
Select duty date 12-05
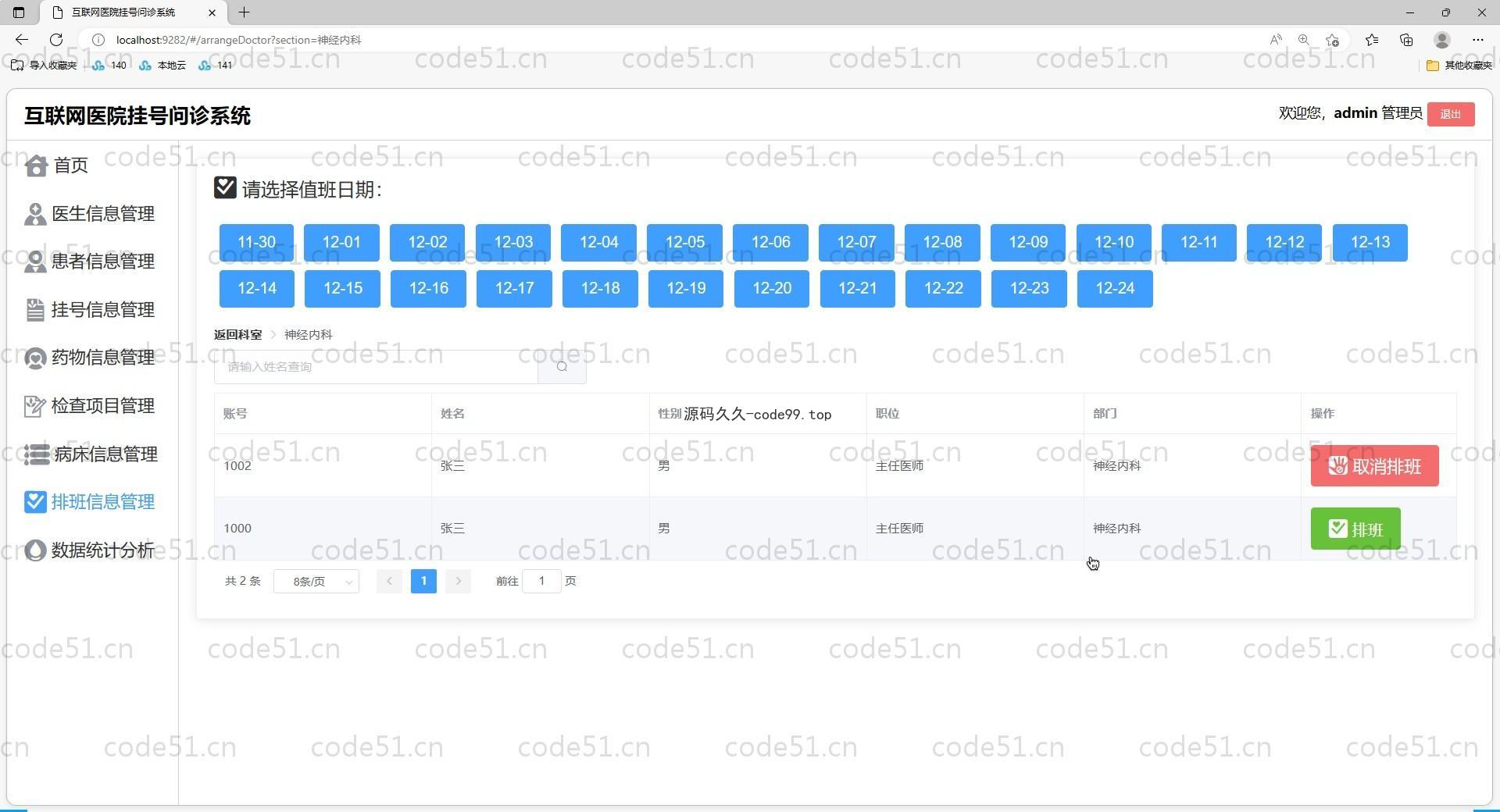684,243
